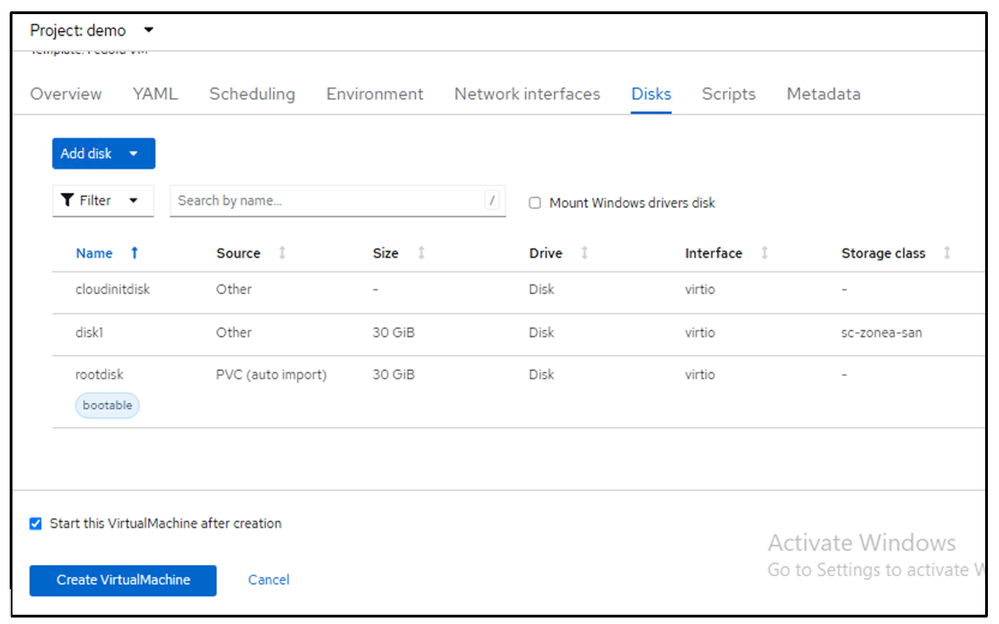
Task: Click the Interface column sort icon
Action: 764,253
